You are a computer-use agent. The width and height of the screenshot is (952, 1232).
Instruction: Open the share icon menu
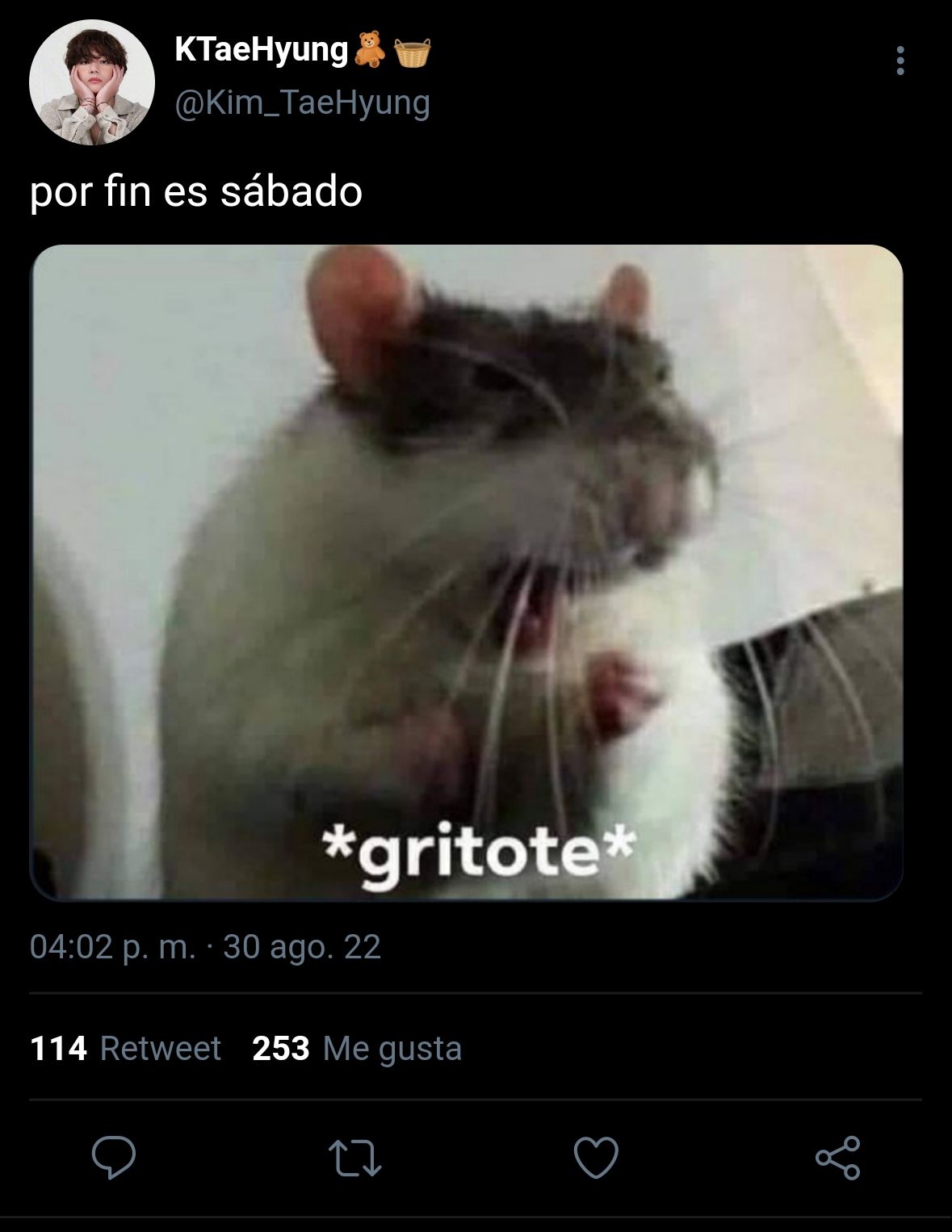(x=837, y=1158)
